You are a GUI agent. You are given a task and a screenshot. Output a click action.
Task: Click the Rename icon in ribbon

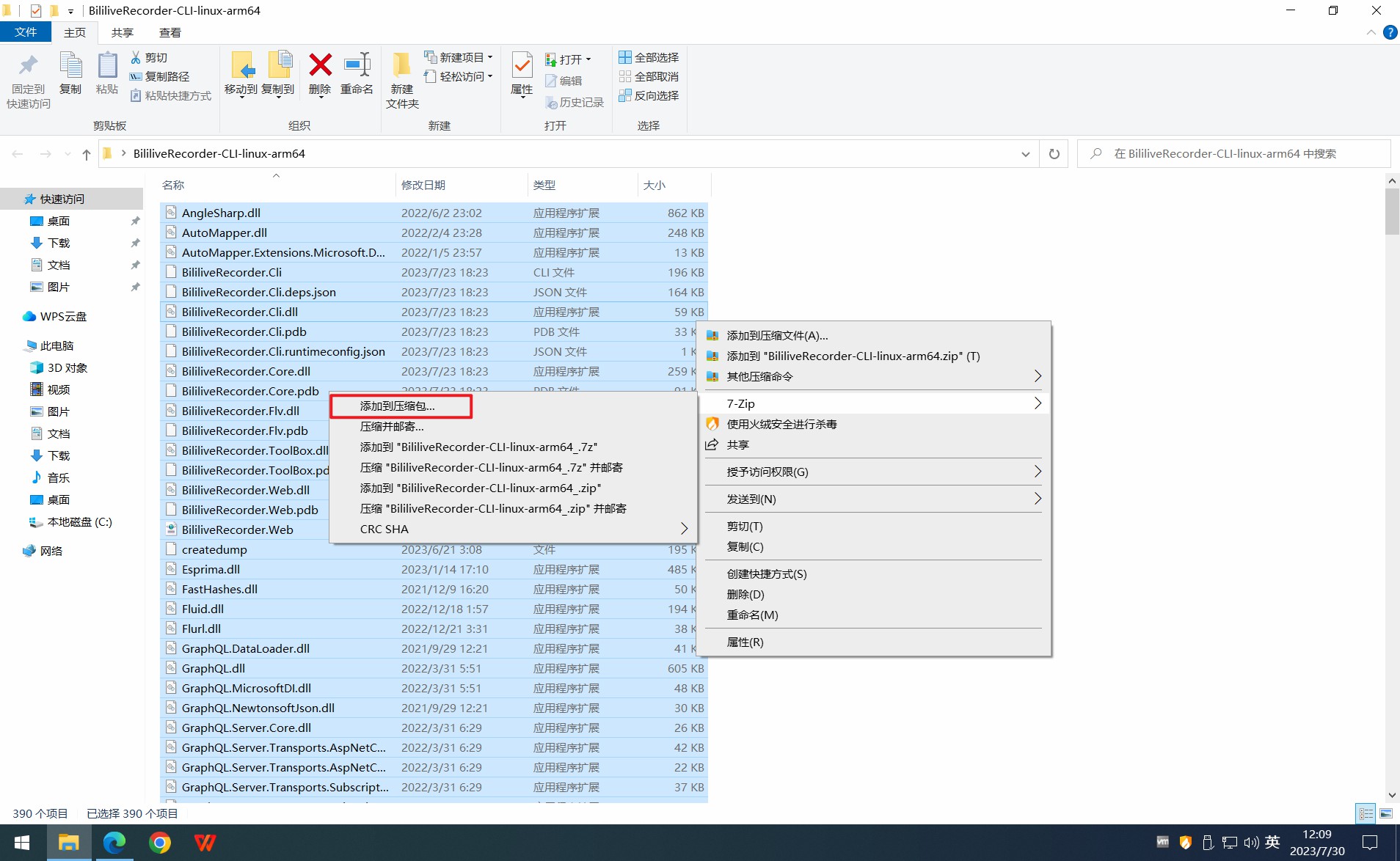tap(357, 66)
